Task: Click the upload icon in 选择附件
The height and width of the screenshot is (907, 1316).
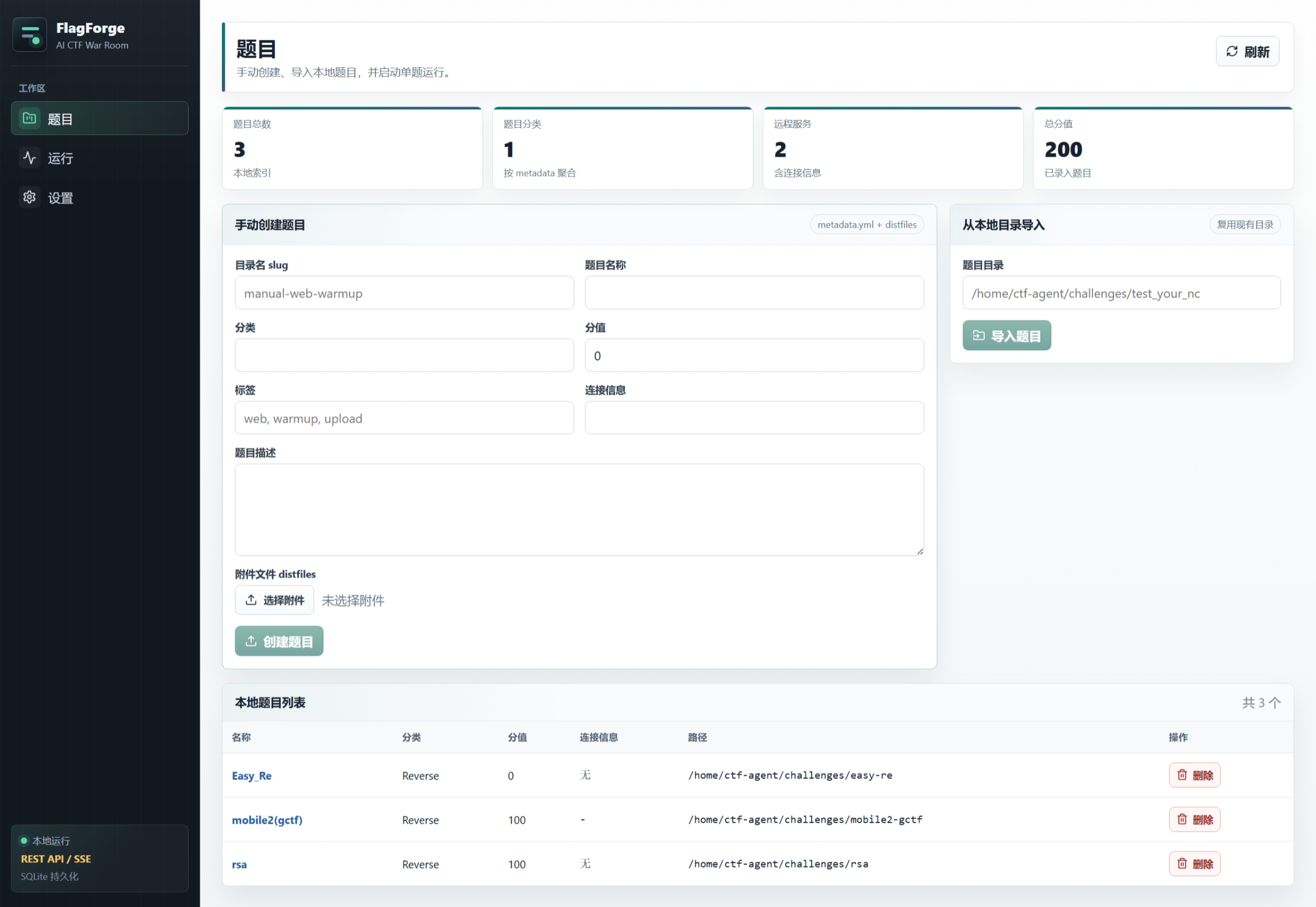Action: pyautogui.click(x=251, y=600)
